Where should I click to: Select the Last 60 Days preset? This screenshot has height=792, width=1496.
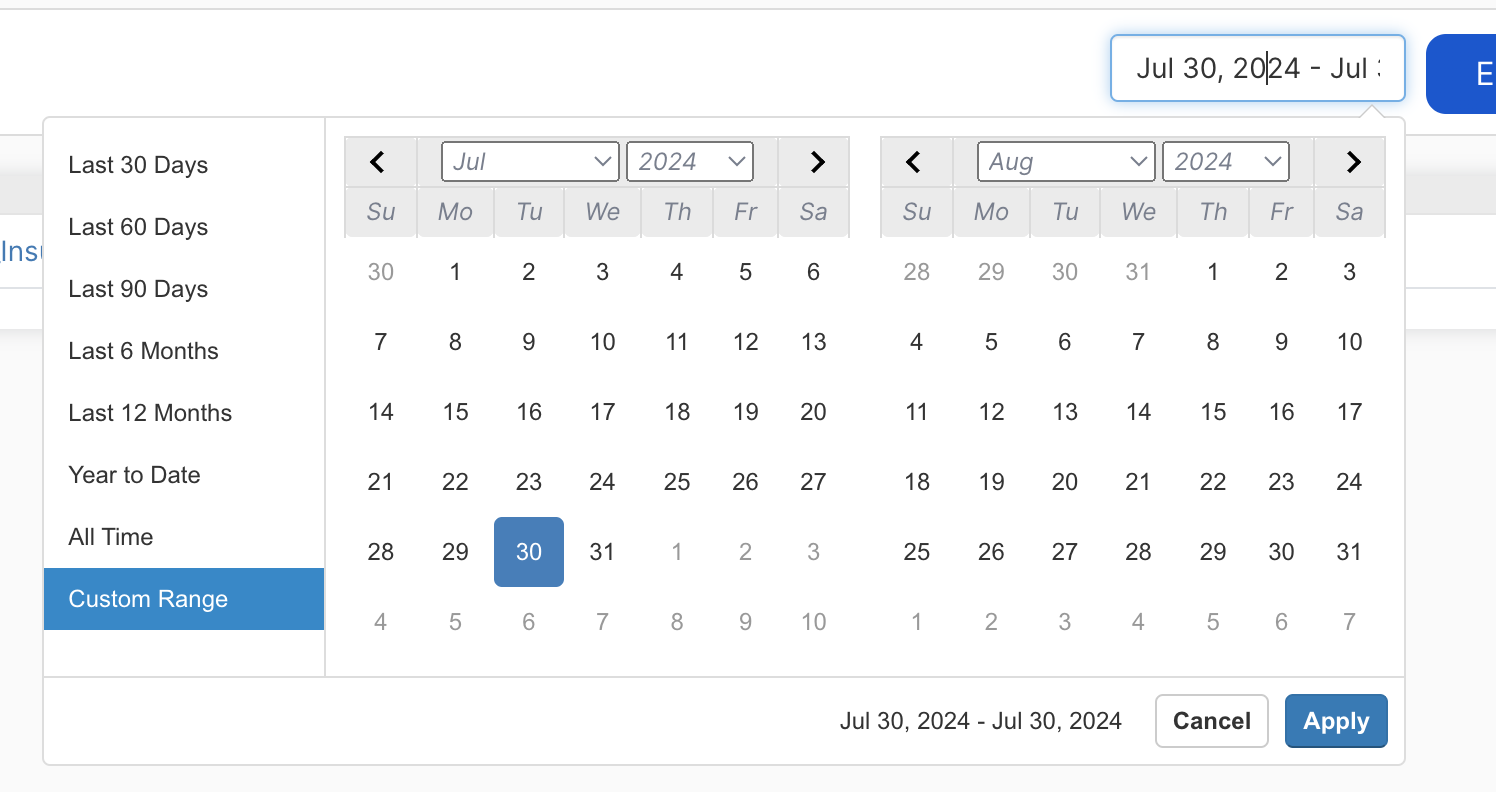pyautogui.click(x=138, y=227)
